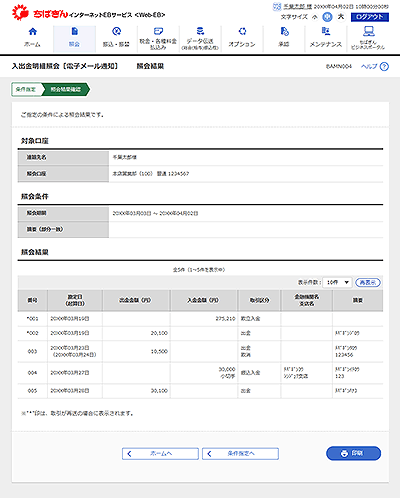Open the データ伝送 data transmission icon

pos(200,31)
